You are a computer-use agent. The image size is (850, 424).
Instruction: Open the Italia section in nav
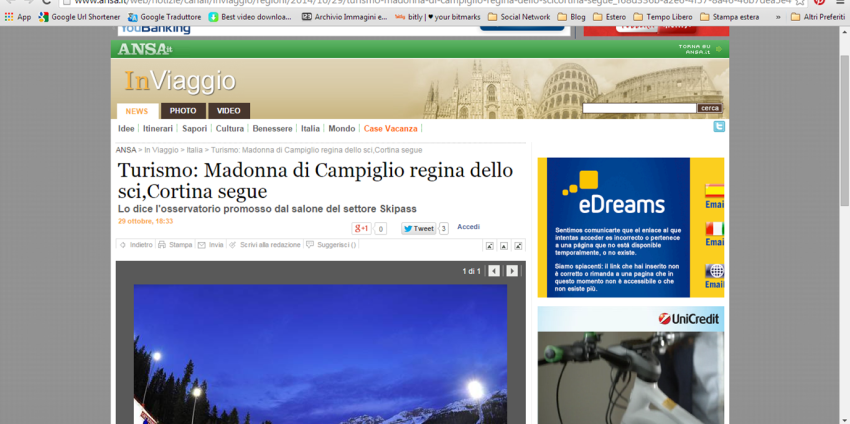(x=311, y=129)
